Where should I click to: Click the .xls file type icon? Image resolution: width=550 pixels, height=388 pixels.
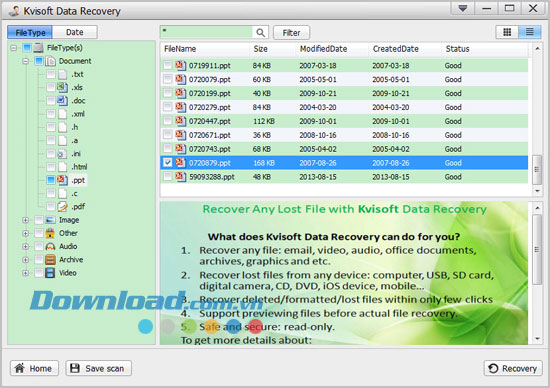tap(62, 87)
